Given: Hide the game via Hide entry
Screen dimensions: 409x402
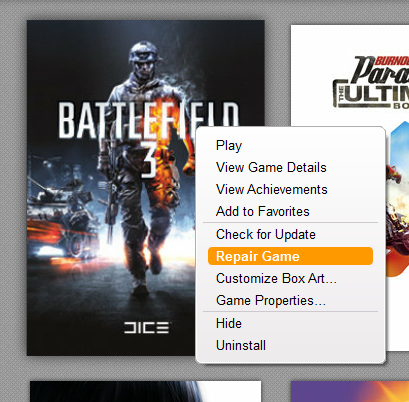Looking at the screenshot, I should pos(229,323).
